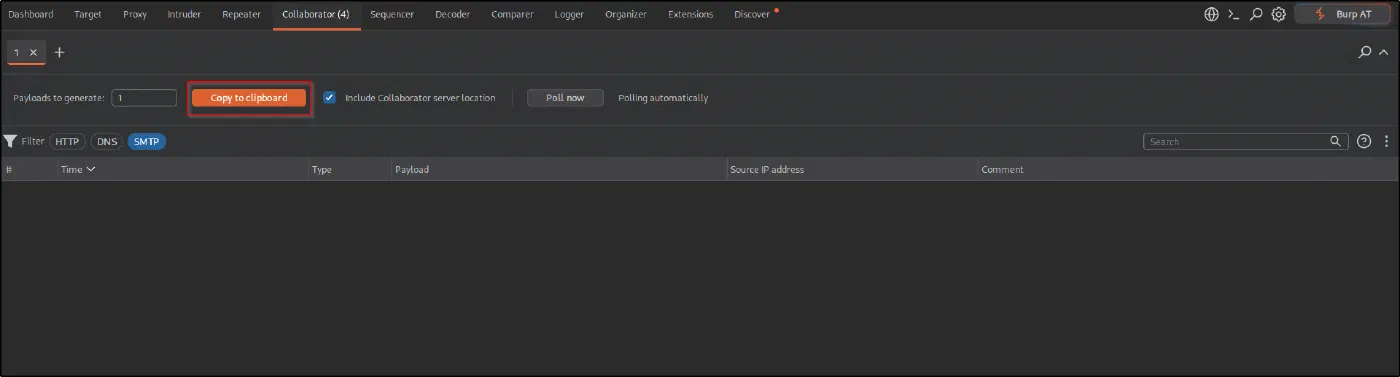Toggle the HTTP filter chip
This screenshot has height=377, width=1400.
(67, 141)
